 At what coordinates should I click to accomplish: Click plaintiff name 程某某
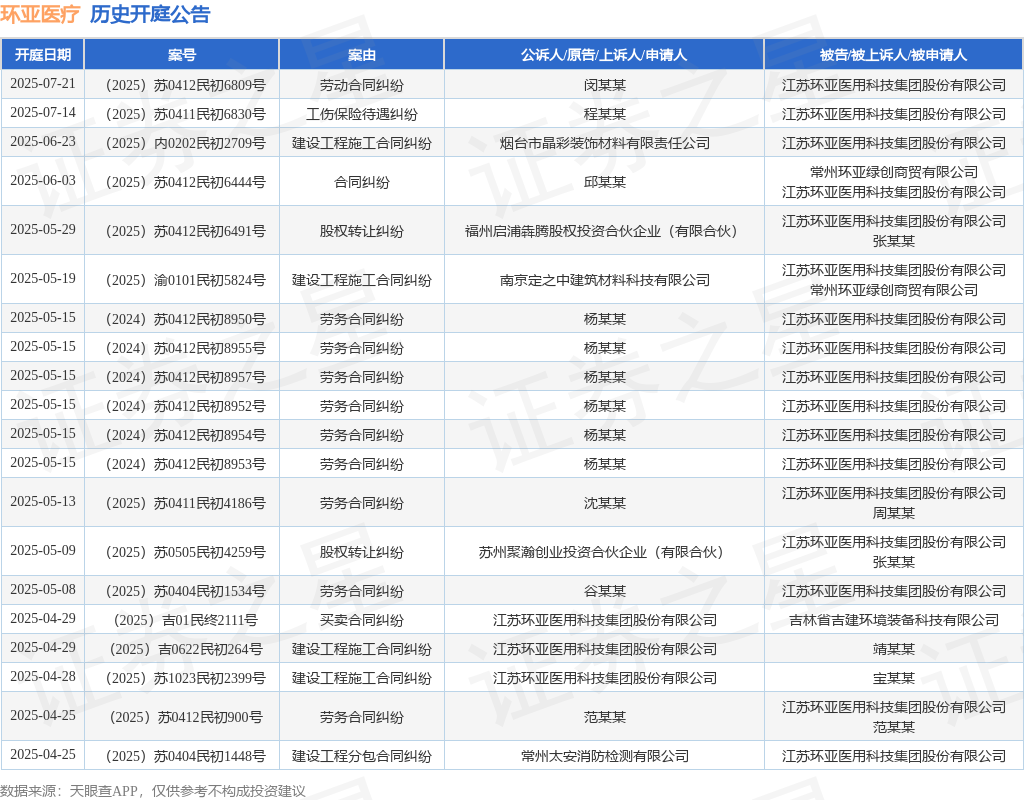(604, 114)
